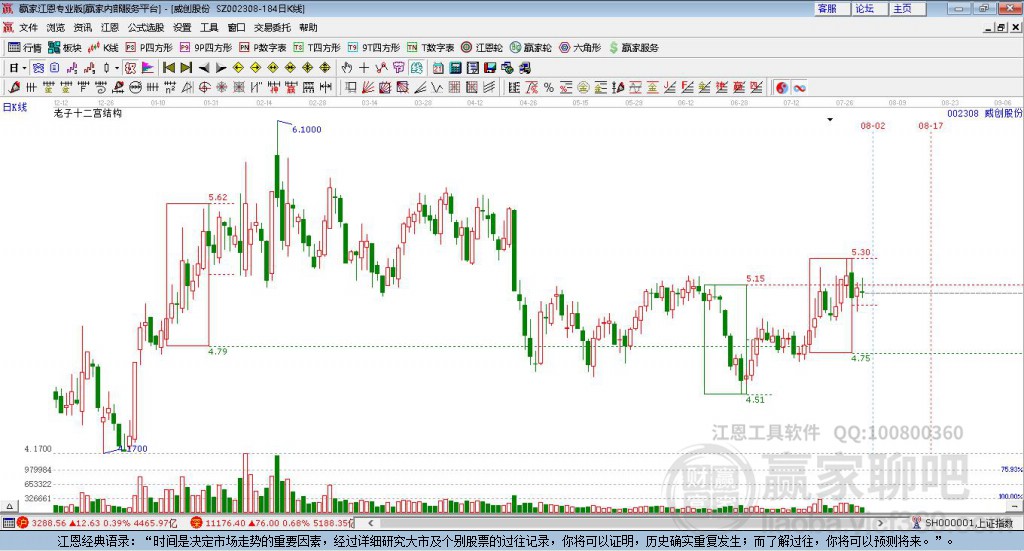
Task: Click the black right arrow step-forward icon
Action: (x=221, y=68)
